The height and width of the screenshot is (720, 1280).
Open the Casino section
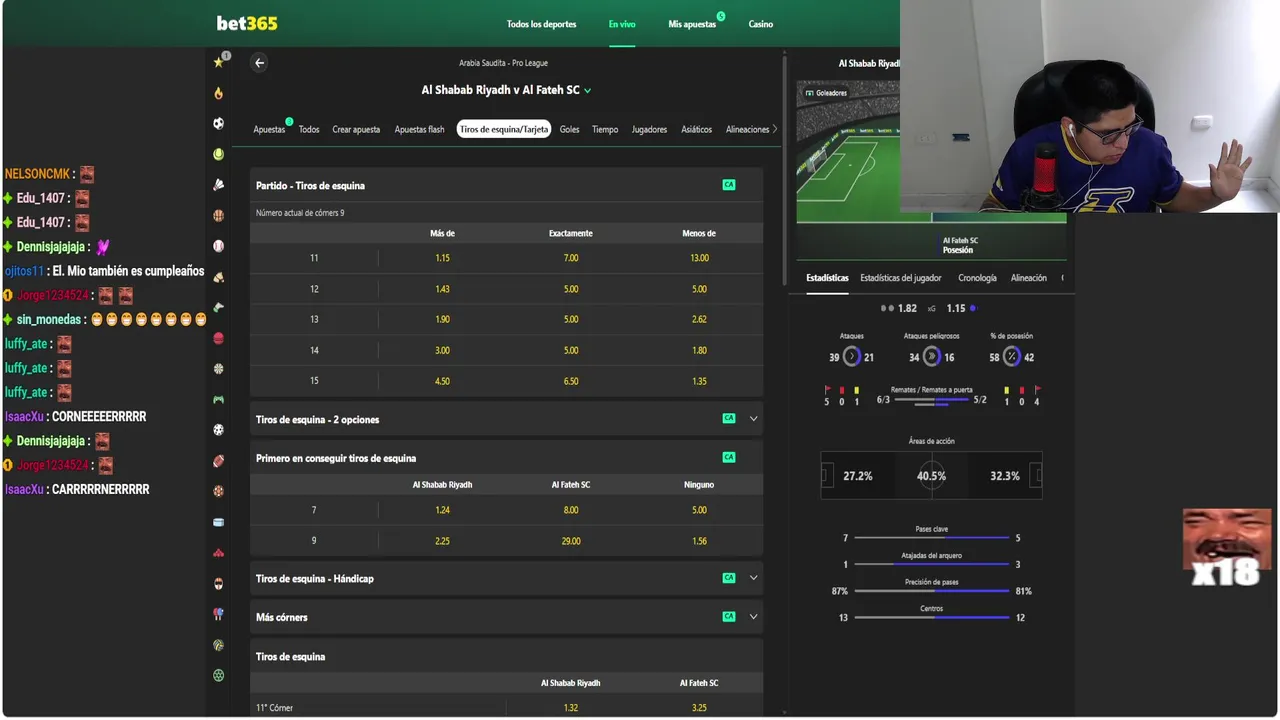(x=761, y=24)
